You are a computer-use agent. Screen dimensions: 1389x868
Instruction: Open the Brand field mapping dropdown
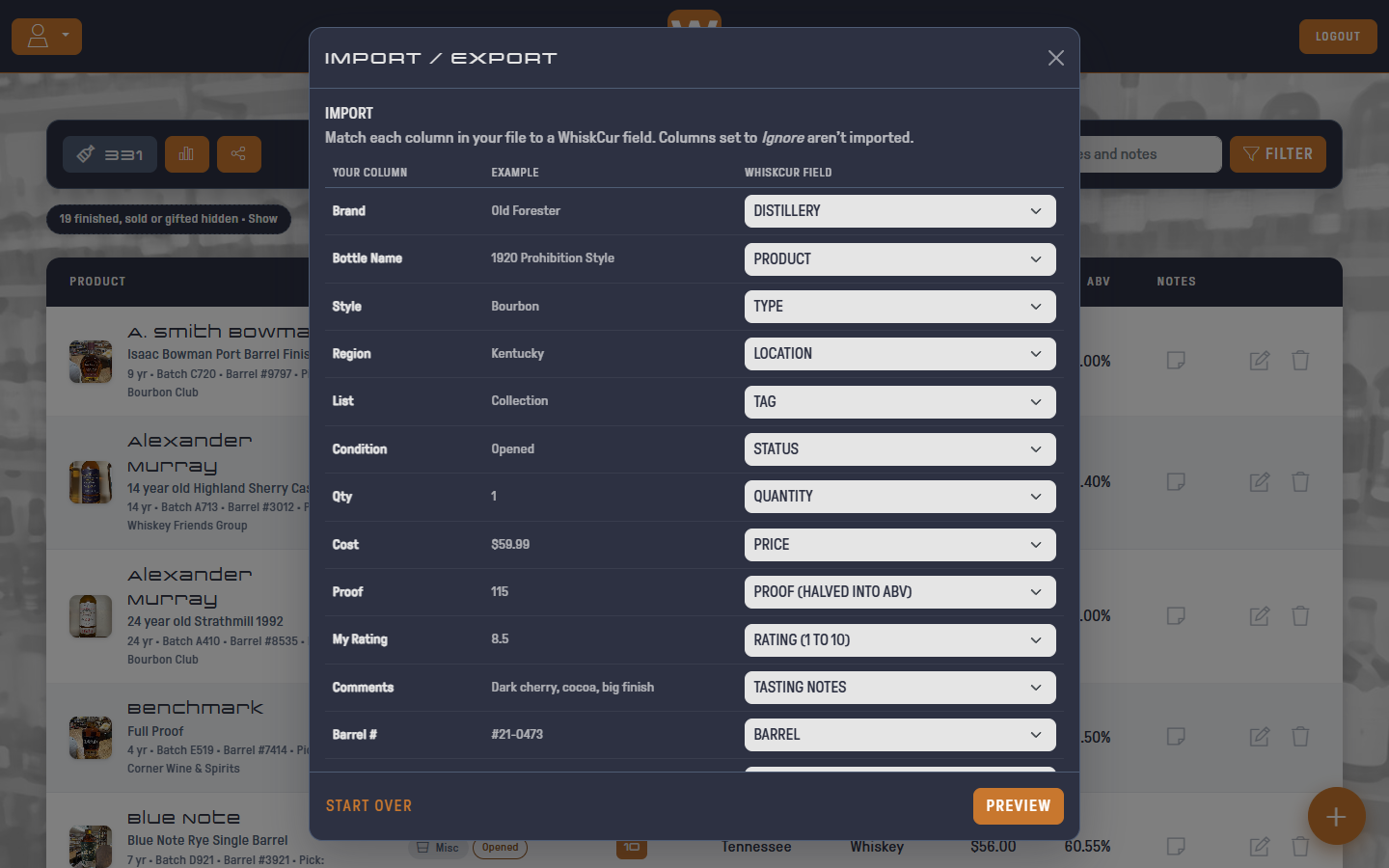(x=900, y=211)
